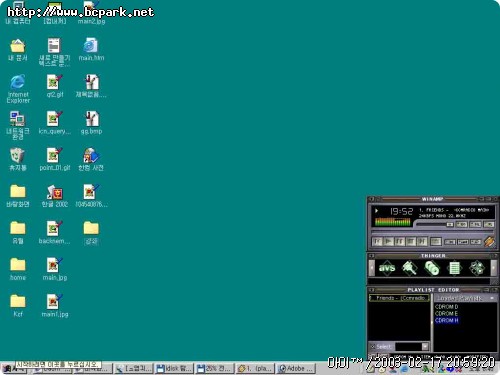The image size is (500, 375).
Task: Select the icn_query file icon
Action: pos(54,123)
